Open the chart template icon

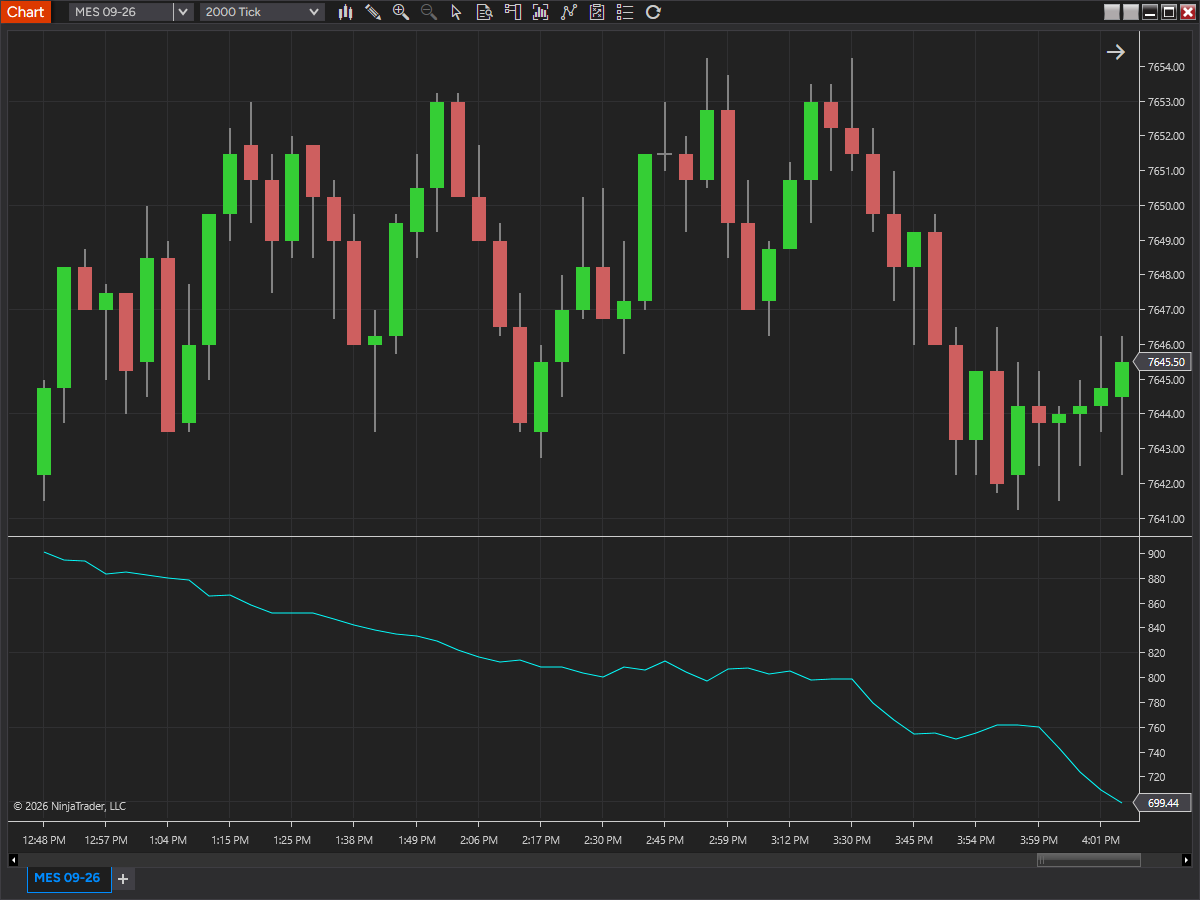(597, 12)
